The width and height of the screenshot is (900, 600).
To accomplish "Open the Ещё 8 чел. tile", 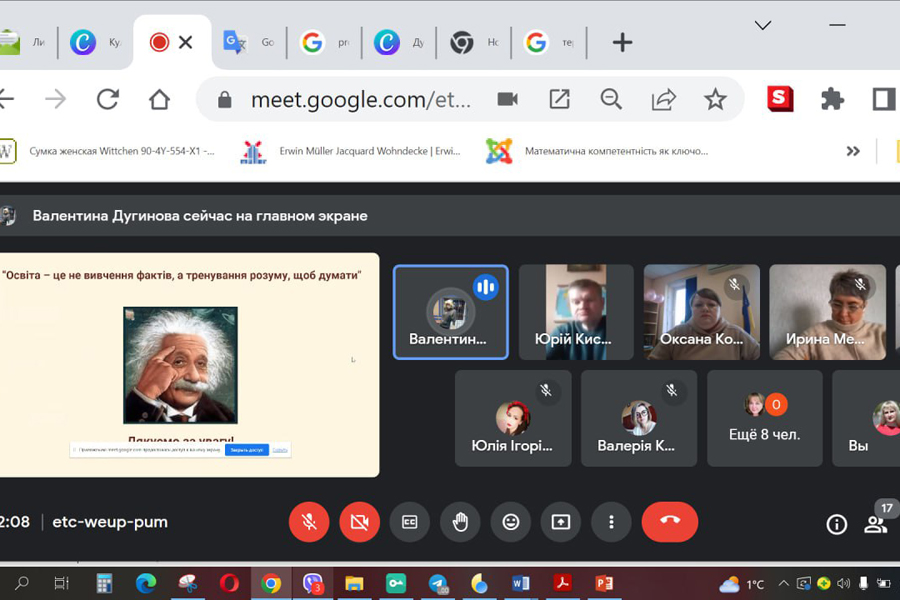I will click(x=765, y=418).
